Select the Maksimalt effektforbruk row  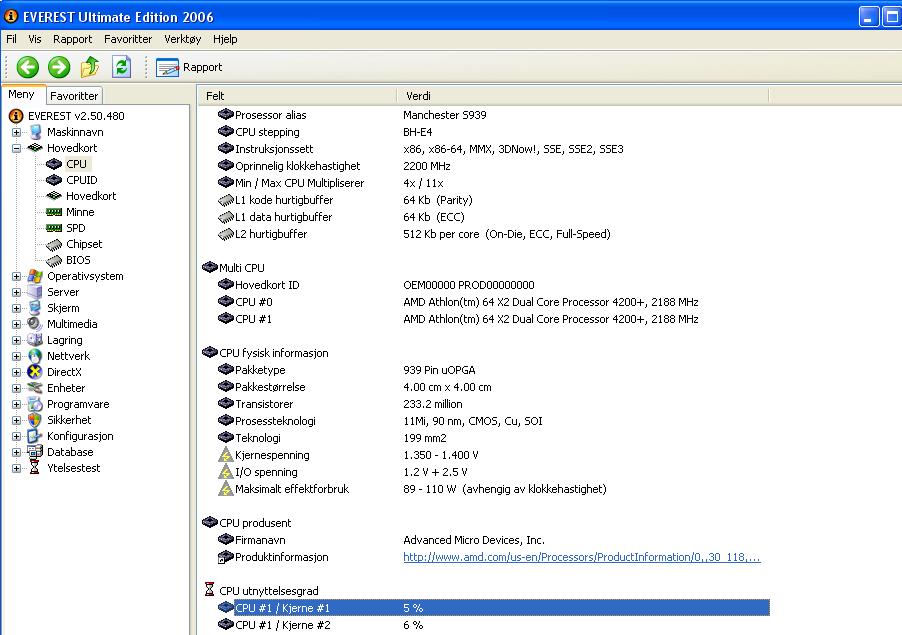pos(493,489)
